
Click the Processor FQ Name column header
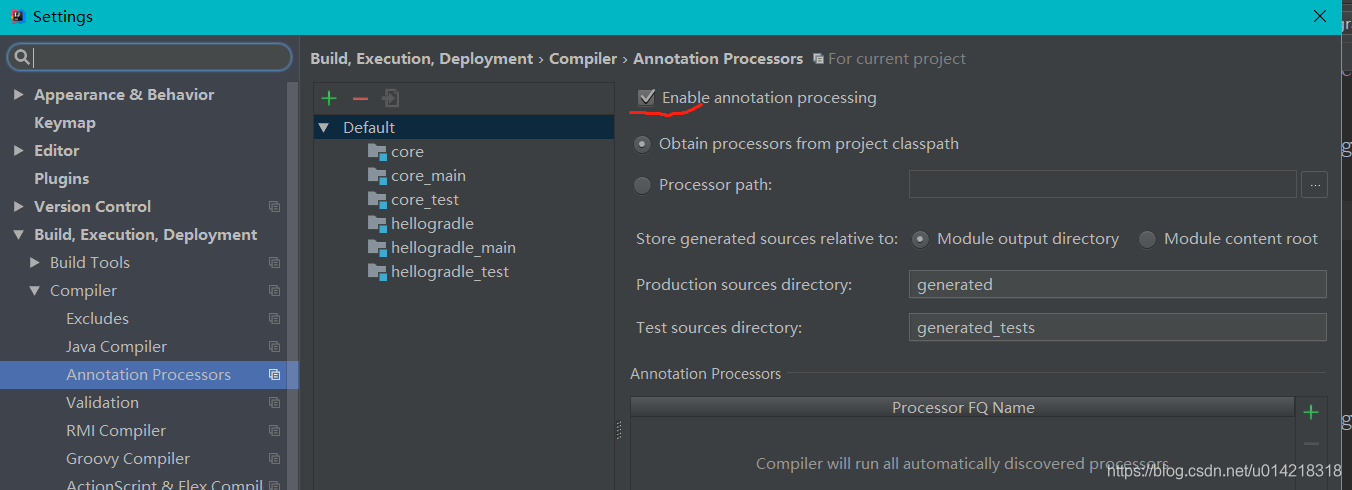[x=962, y=408]
